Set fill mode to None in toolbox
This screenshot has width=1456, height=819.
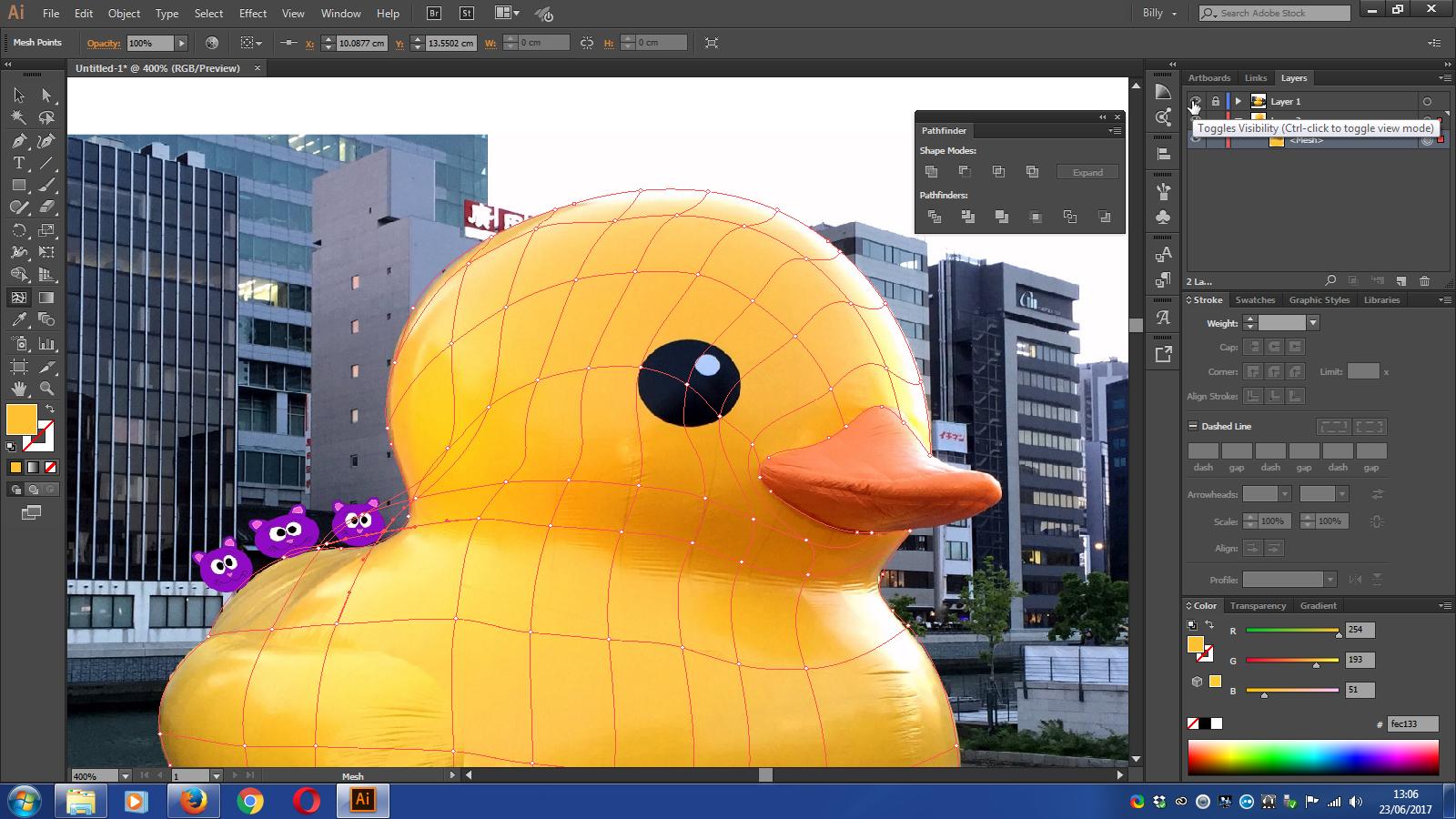51,467
